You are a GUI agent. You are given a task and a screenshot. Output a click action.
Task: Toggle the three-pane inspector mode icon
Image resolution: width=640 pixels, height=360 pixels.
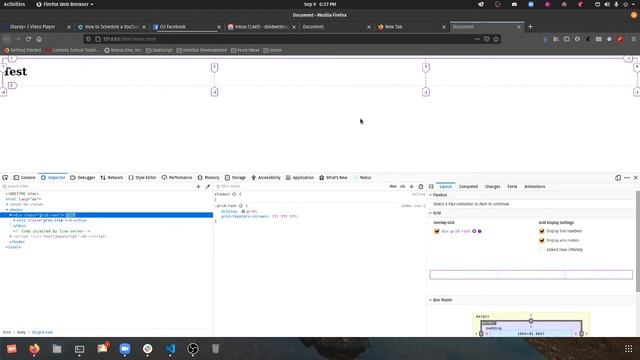(431, 187)
